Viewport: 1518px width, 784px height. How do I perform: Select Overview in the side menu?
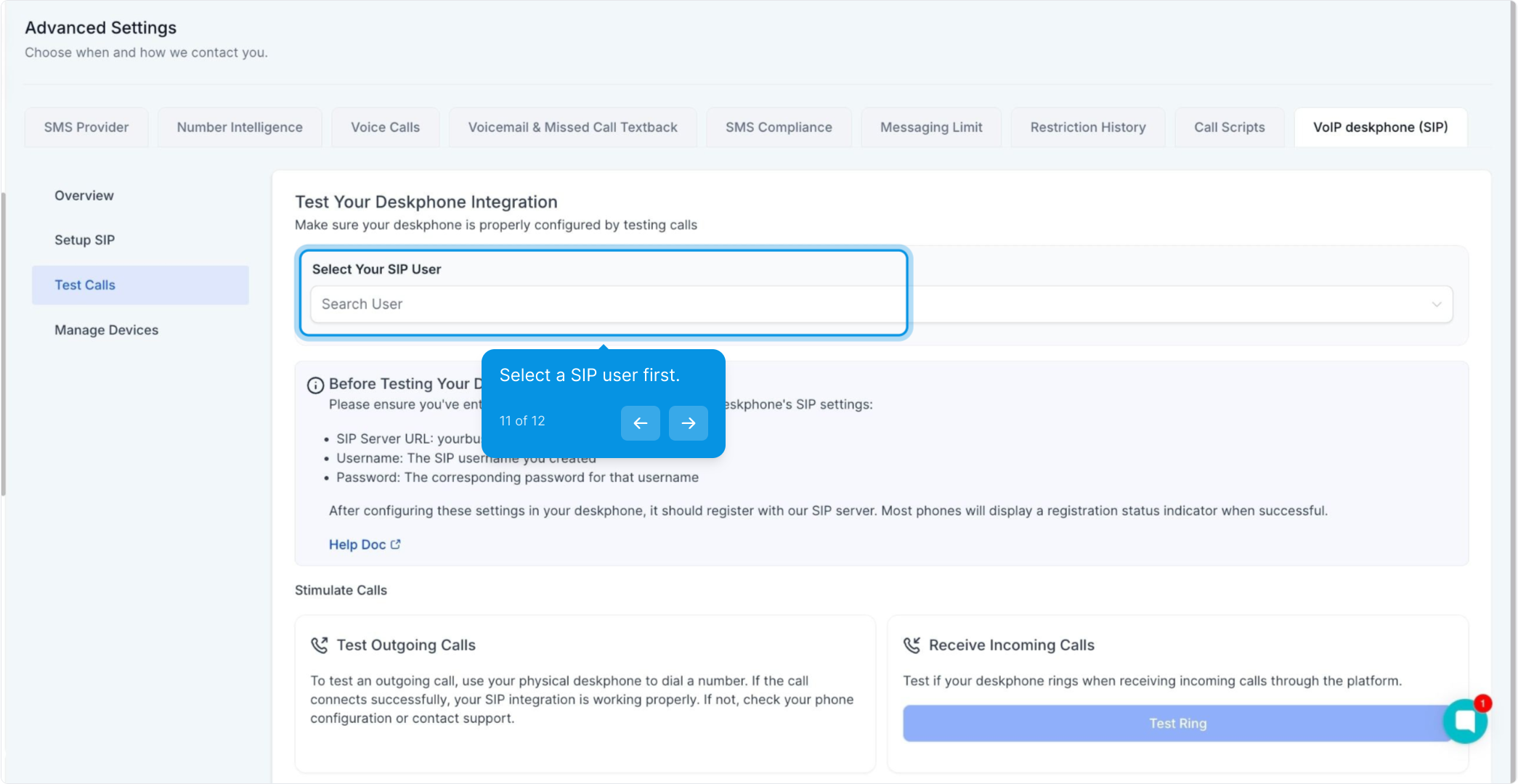pyautogui.click(x=84, y=195)
